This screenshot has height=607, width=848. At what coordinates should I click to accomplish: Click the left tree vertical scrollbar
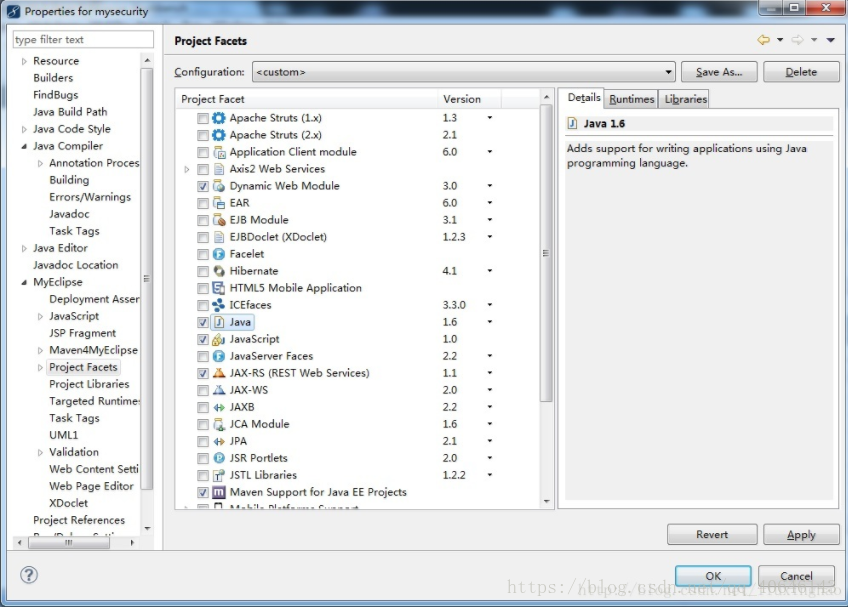tap(147, 279)
